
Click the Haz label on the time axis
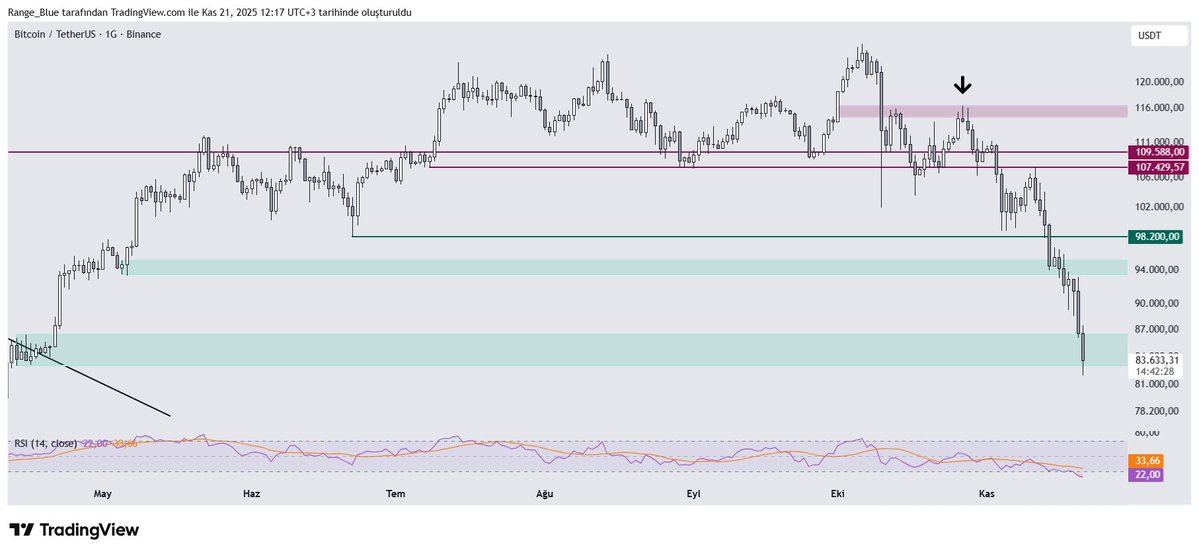251,494
